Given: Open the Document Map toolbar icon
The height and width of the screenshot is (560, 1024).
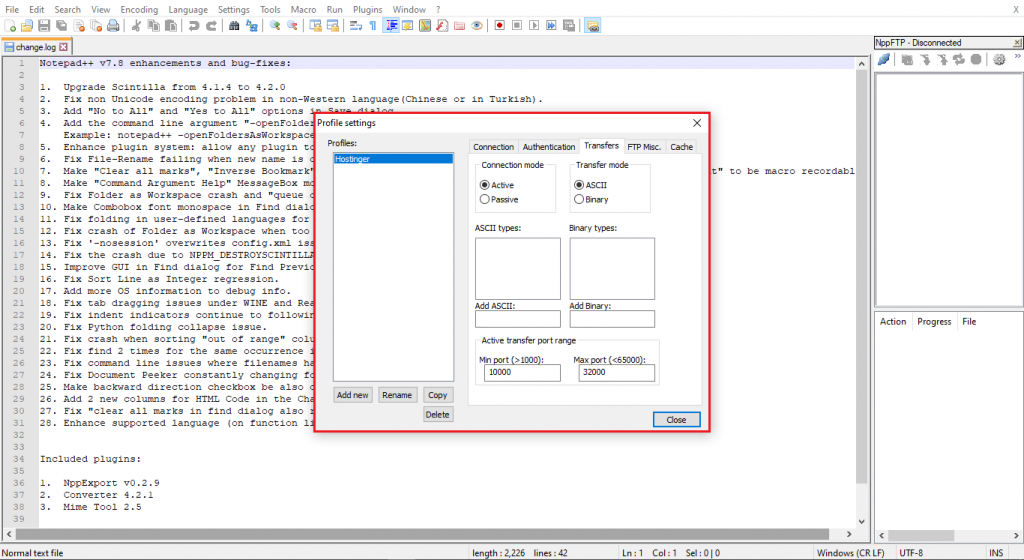Looking at the screenshot, I should [425, 25].
